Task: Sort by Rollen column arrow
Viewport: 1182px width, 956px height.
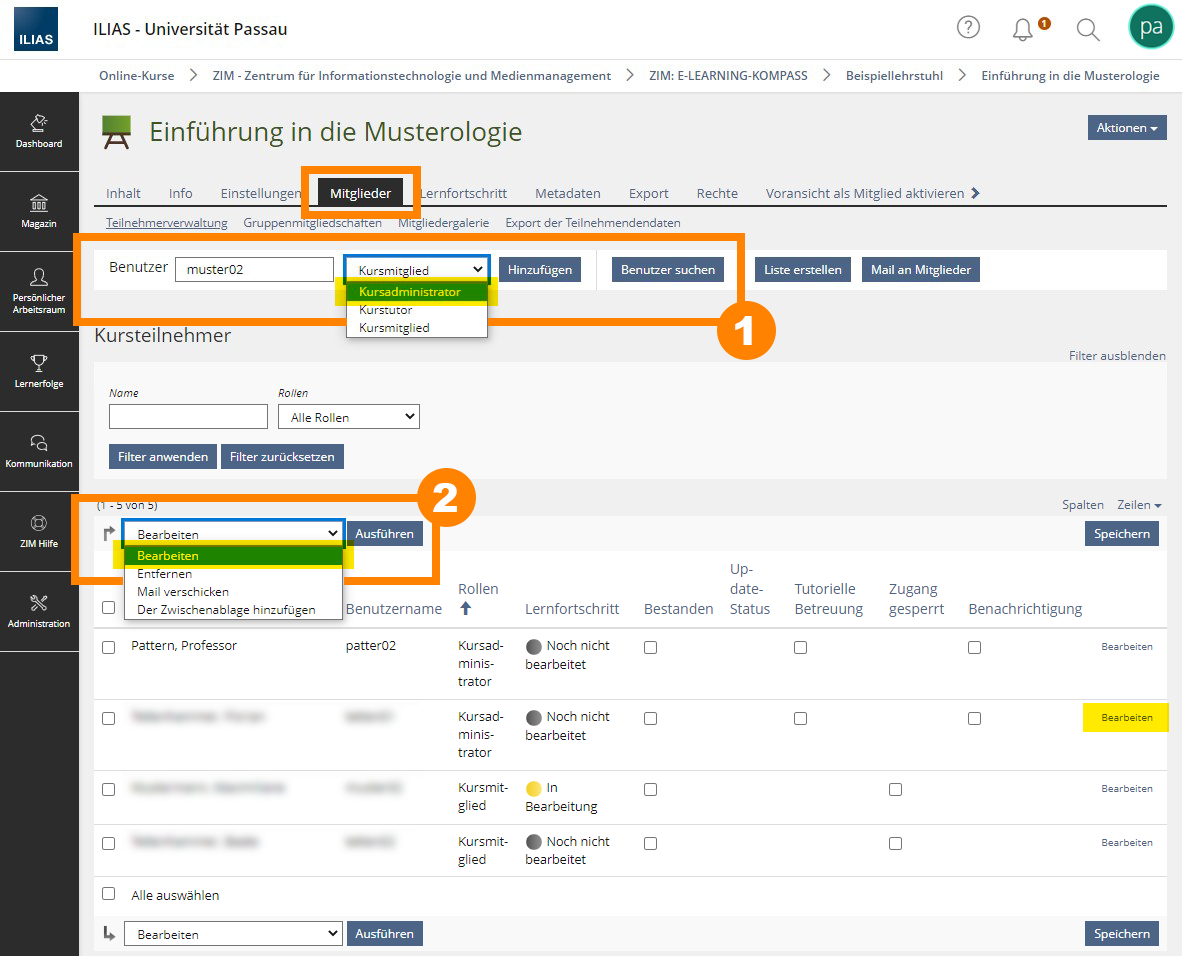Action: (465, 608)
